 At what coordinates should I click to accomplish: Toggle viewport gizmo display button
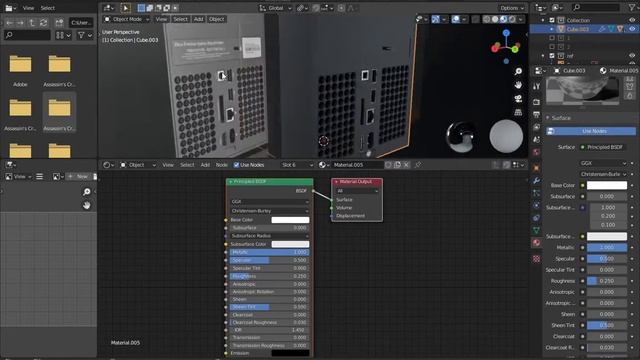[x=436, y=19]
